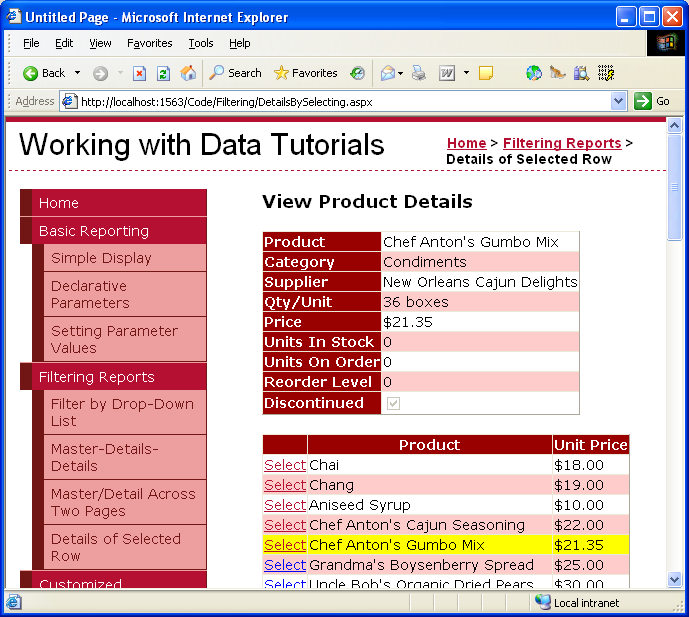Open Master/Detail Across Two Pages sidebar item
This screenshot has width=689, height=617.
click(x=122, y=502)
